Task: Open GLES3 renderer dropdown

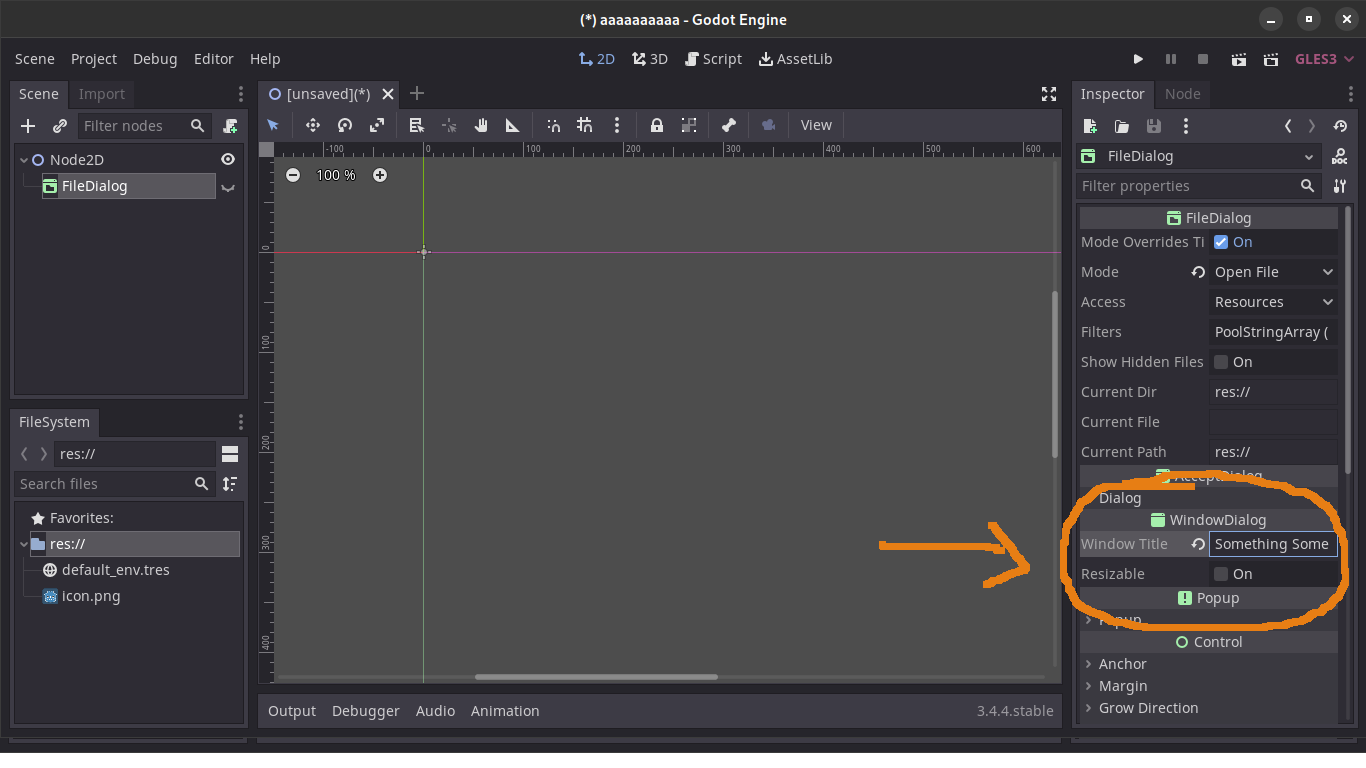Action: pyautogui.click(x=1324, y=59)
